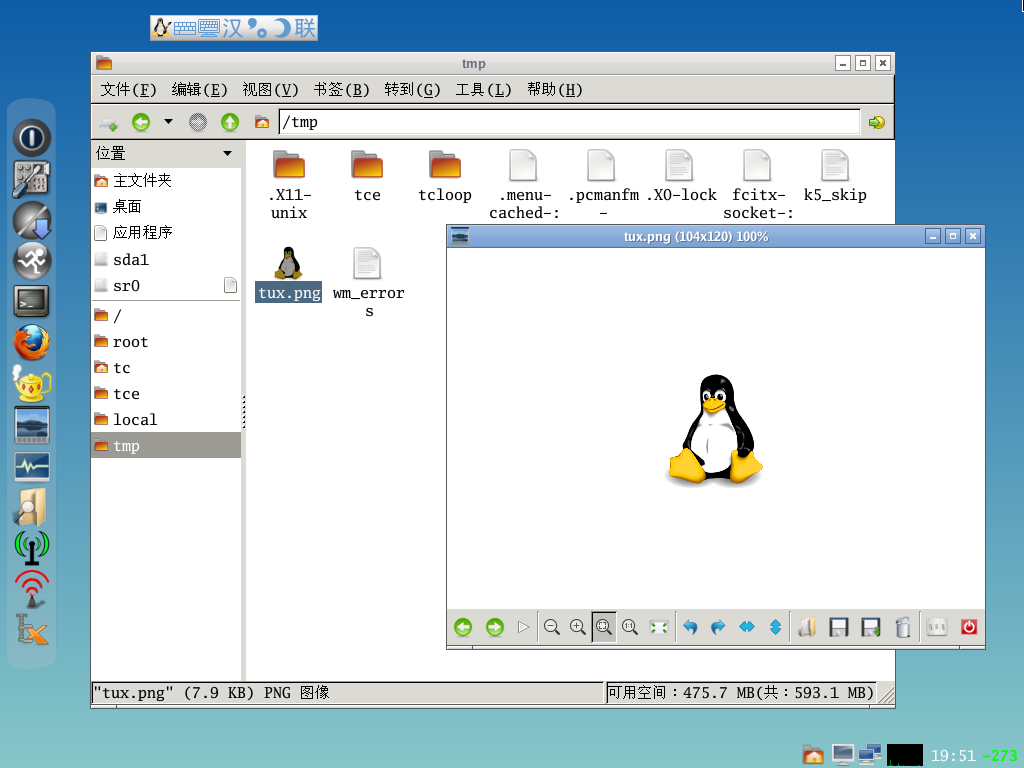Open Firefox from the dock
This screenshot has height=768, width=1024.
click(31, 342)
